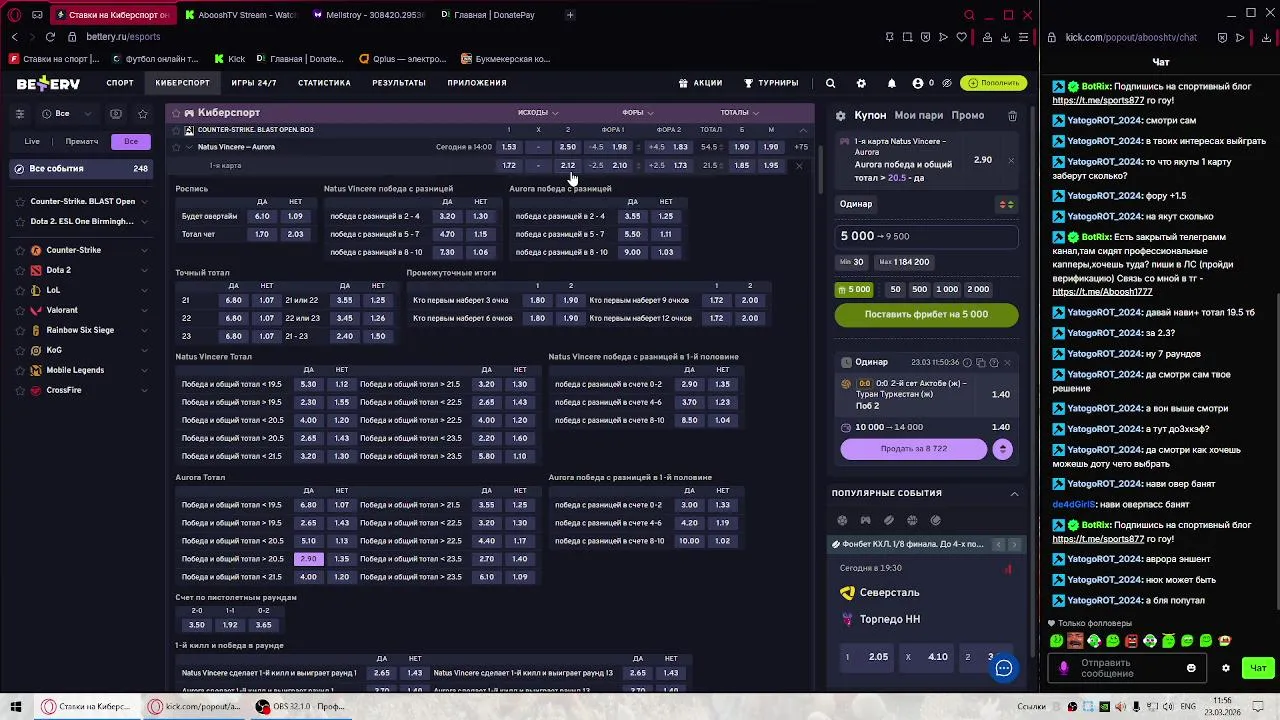Star the Киберспорт section header

[175, 113]
